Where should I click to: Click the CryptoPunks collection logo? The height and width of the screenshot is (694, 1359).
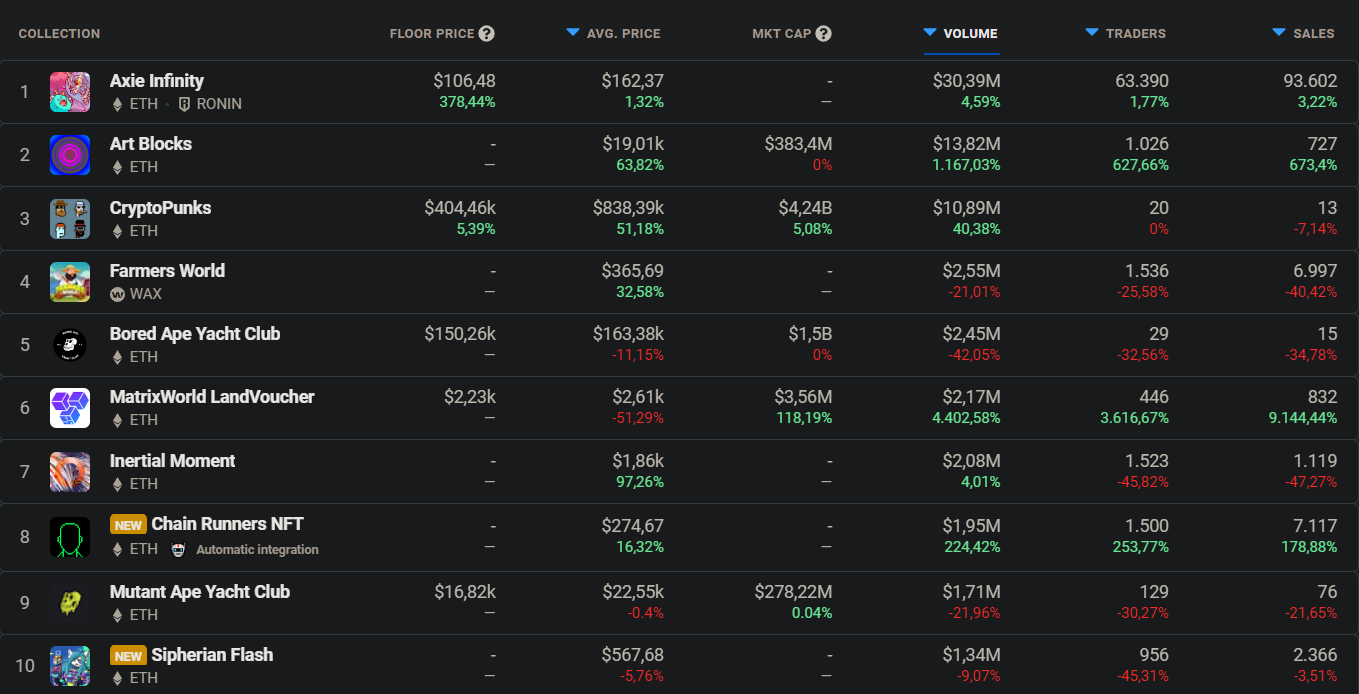(70, 218)
